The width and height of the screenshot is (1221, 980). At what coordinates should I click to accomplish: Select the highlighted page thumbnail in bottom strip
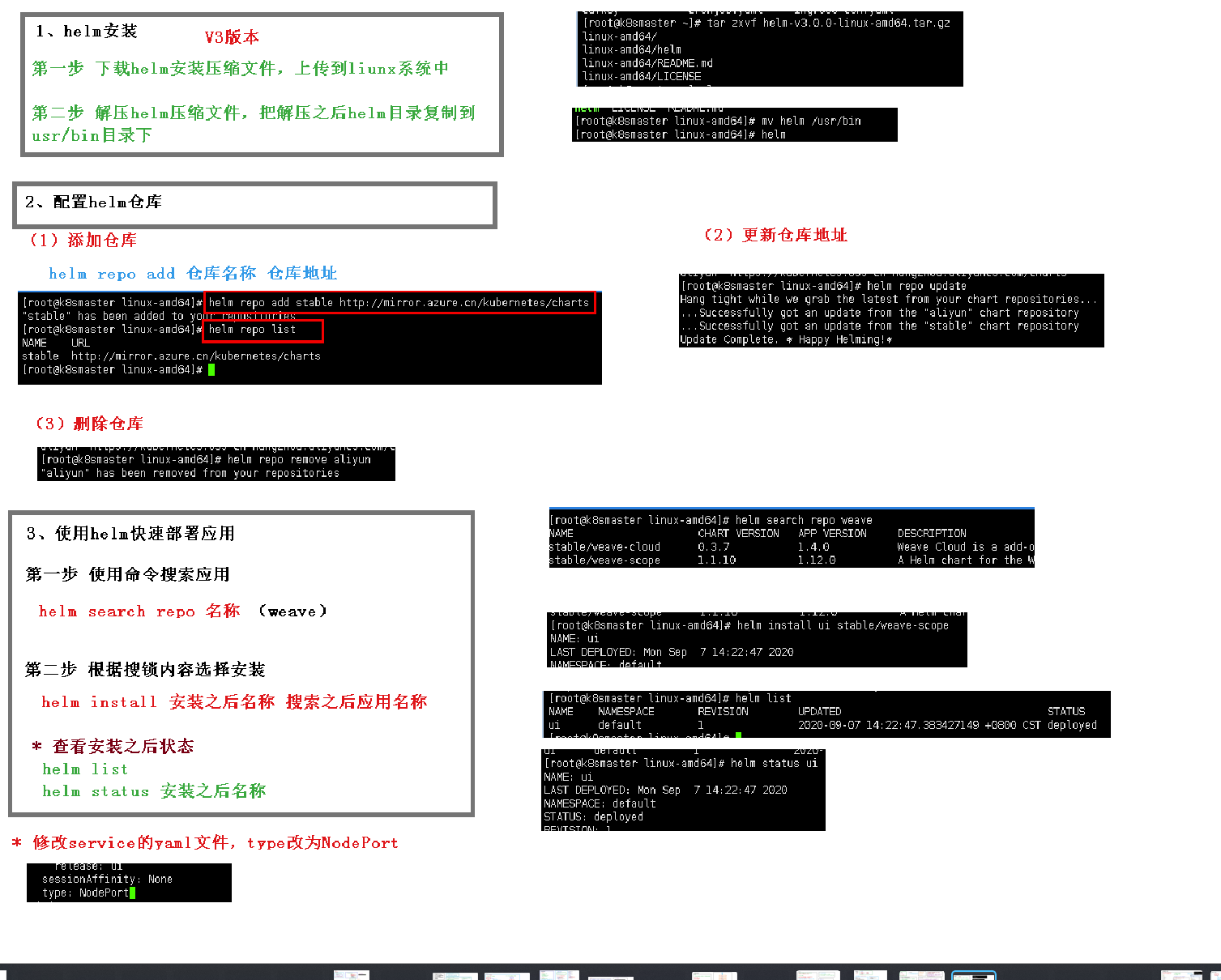coord(973,975)
